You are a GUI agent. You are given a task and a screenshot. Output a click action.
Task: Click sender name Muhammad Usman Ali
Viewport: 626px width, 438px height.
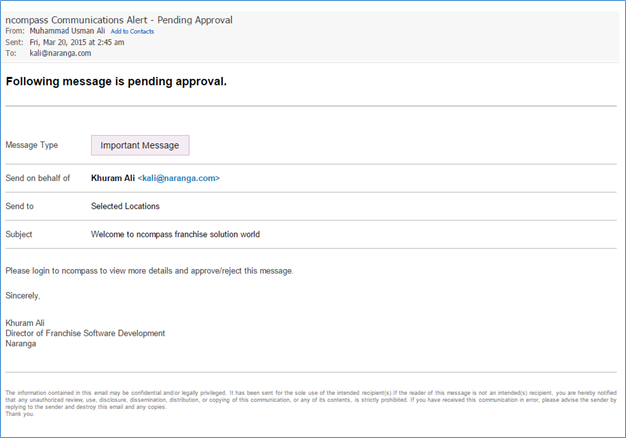pyautogui.click(x=67, y=31)
